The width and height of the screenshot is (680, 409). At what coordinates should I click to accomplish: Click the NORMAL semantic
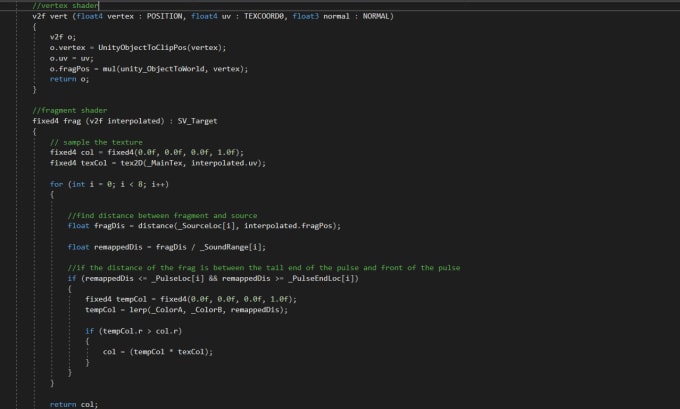coord(376,16)
